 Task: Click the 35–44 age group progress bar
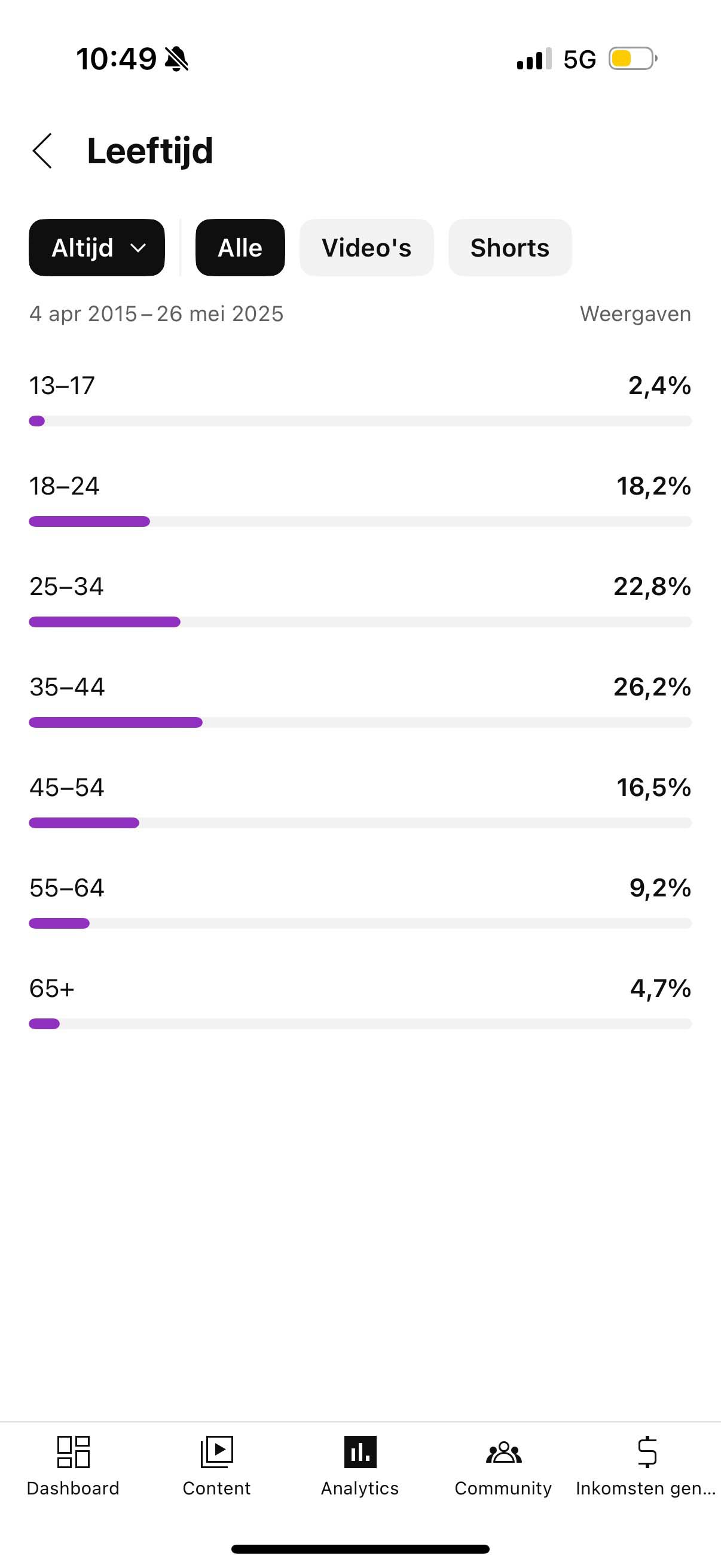(360, 722)
